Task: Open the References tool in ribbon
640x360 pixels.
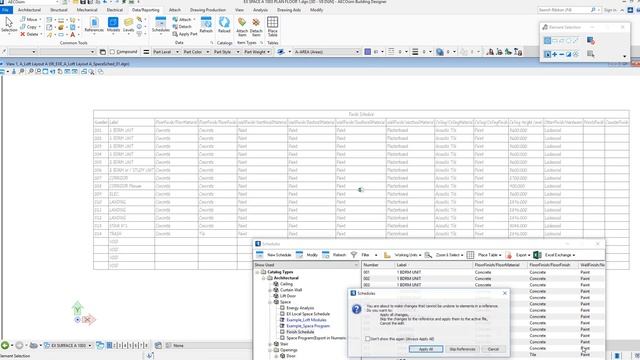Action: tap(94, 25)
